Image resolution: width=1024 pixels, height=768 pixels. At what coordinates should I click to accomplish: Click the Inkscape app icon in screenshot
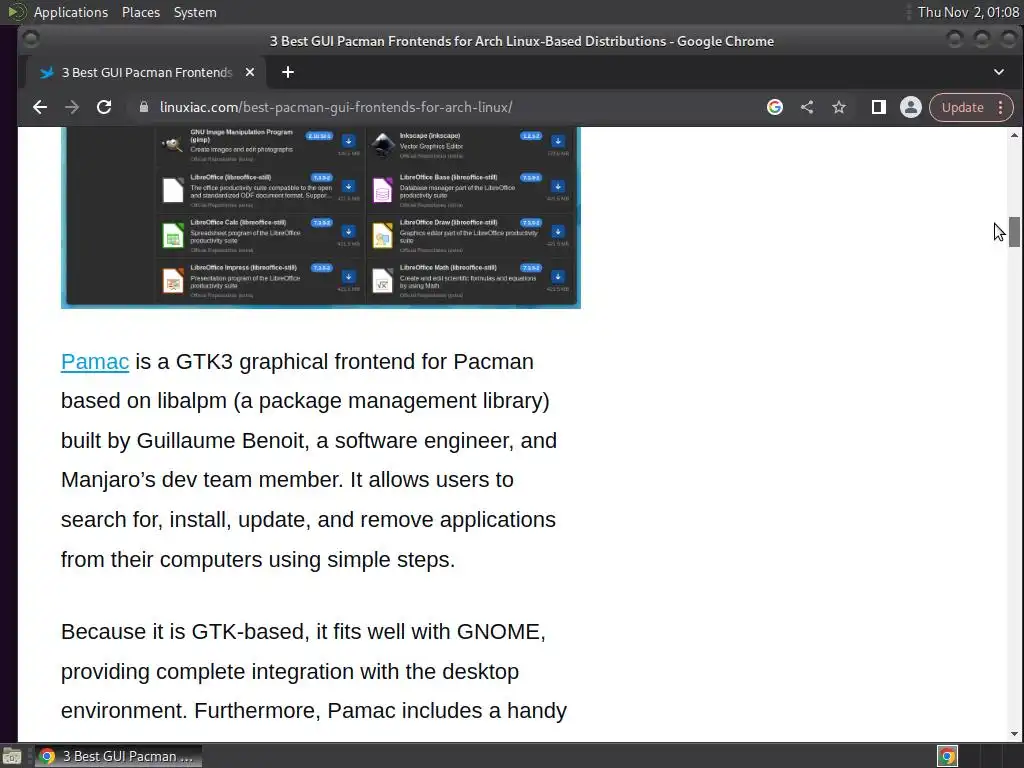383,145
